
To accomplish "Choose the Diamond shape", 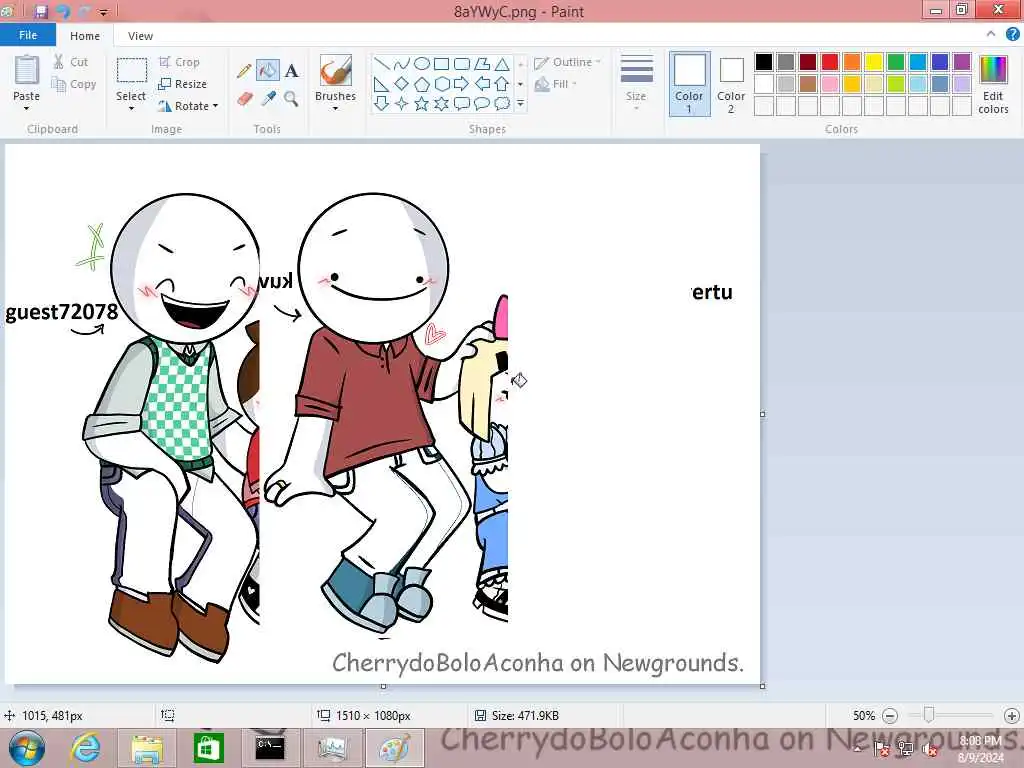I will click(402, 84).
